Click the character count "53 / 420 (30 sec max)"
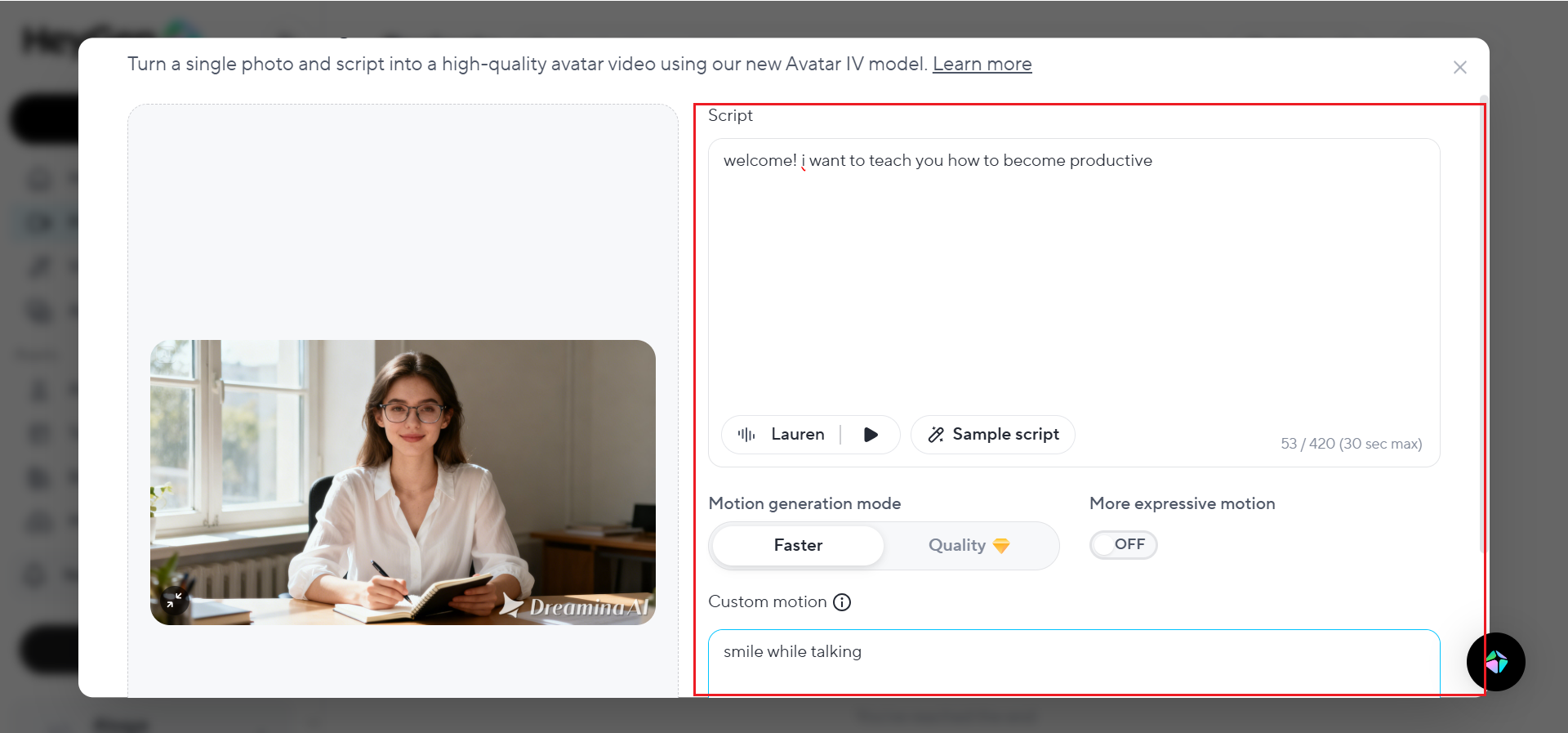1568x733 pixels. 1352,444
